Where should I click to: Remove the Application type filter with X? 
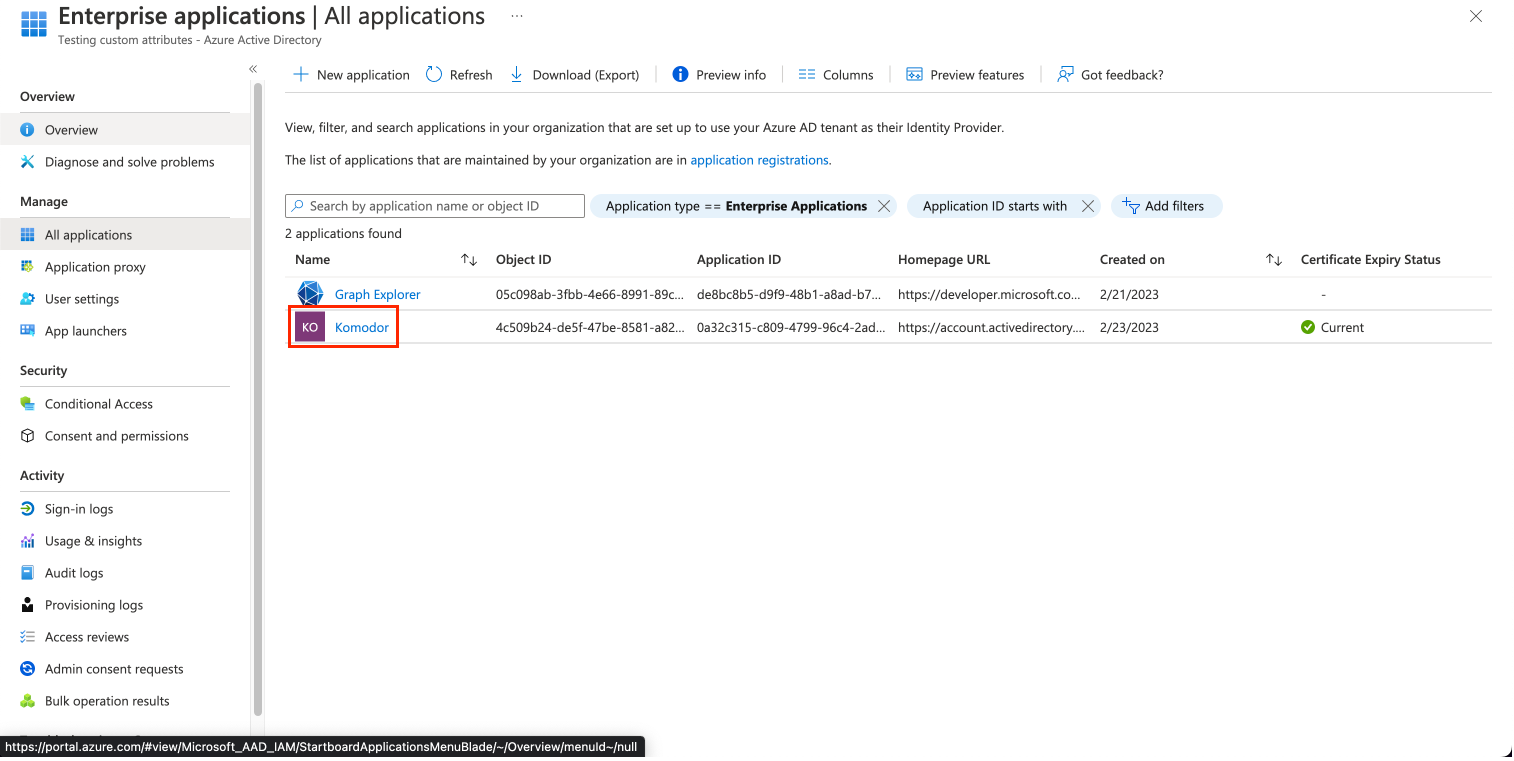pos(883,206)
